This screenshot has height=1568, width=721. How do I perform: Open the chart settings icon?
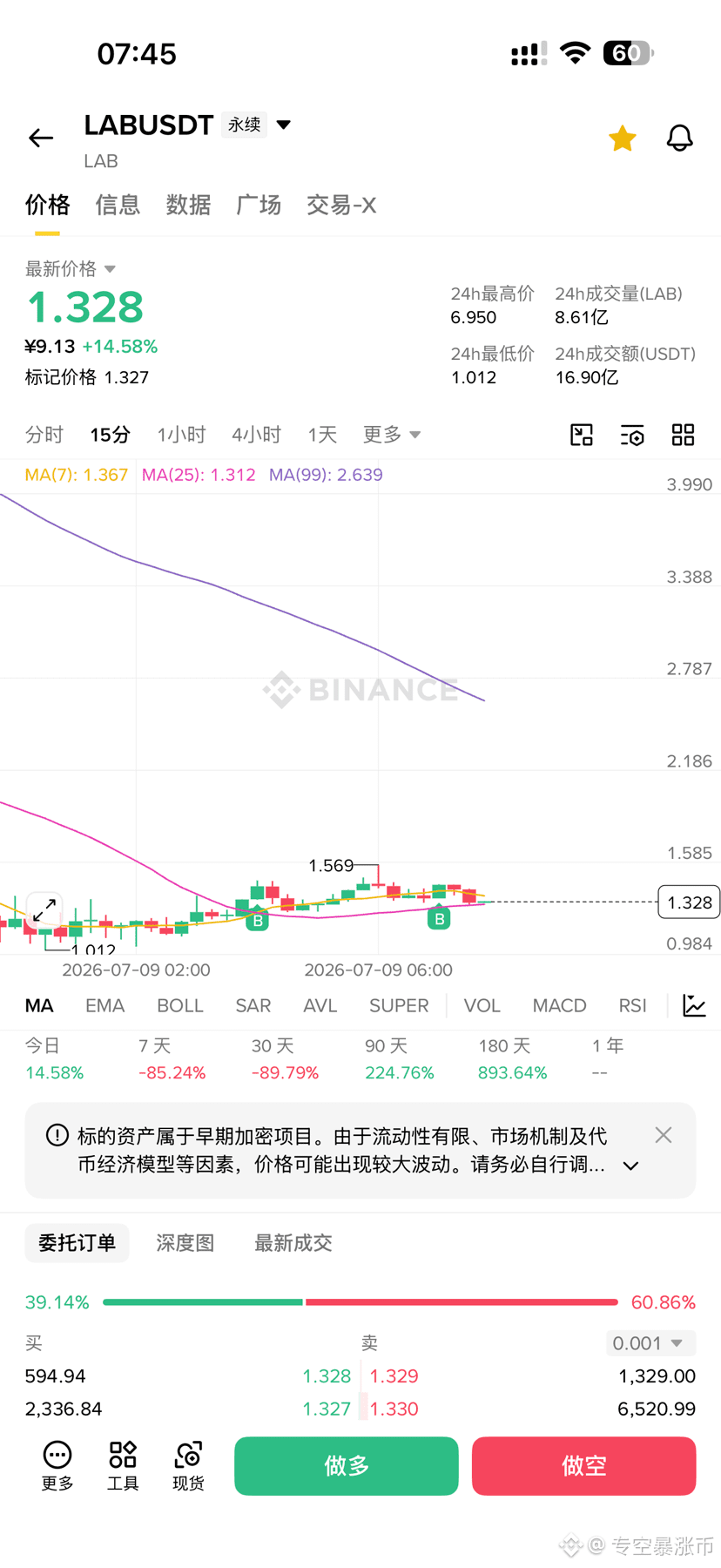pos(632,435)
